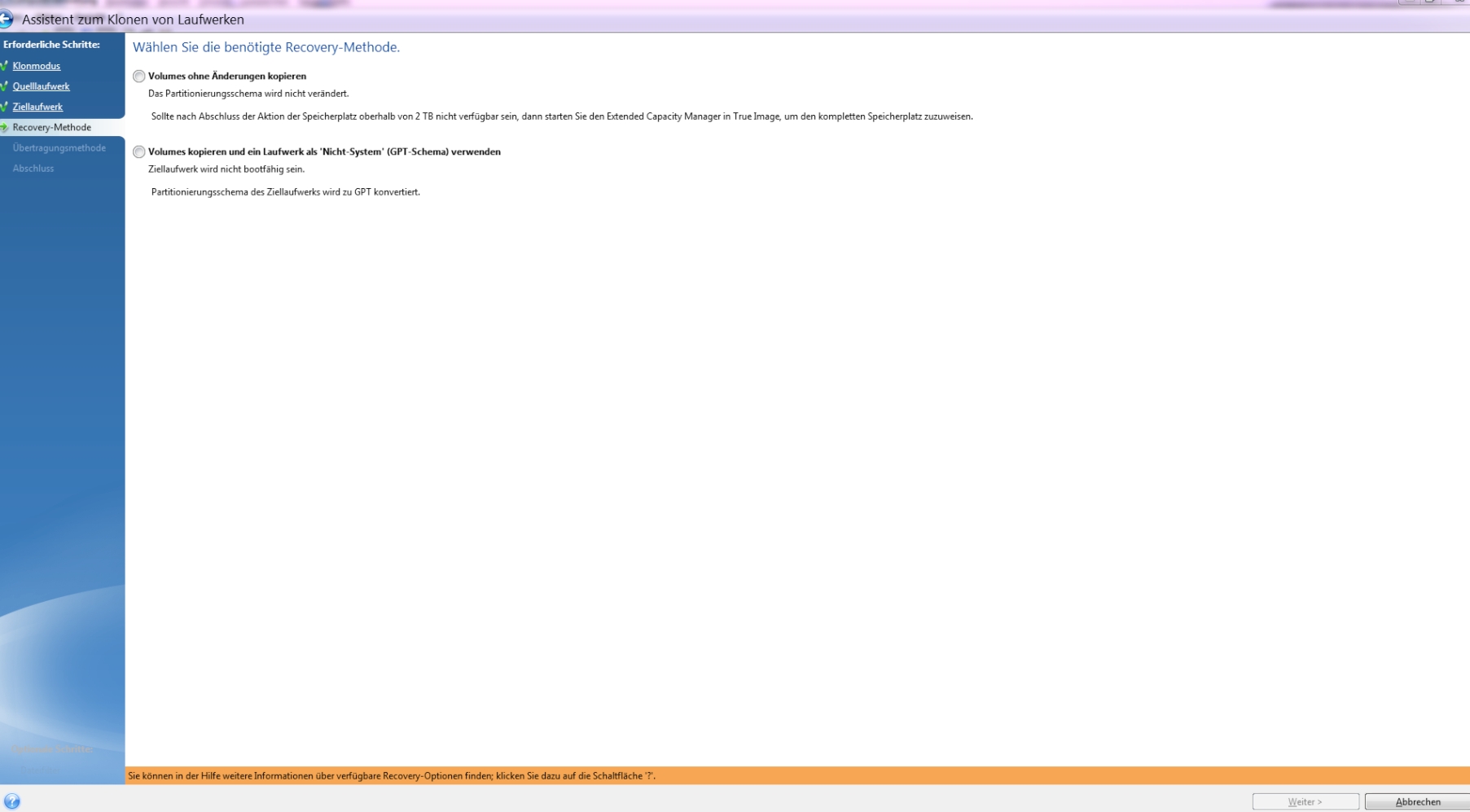Click the text 'Partitionierungsschema des Ziellaufwerks wird zu GPT konvertiert.'
This screenshot has width=1470, height=812.
coord(286,192)
